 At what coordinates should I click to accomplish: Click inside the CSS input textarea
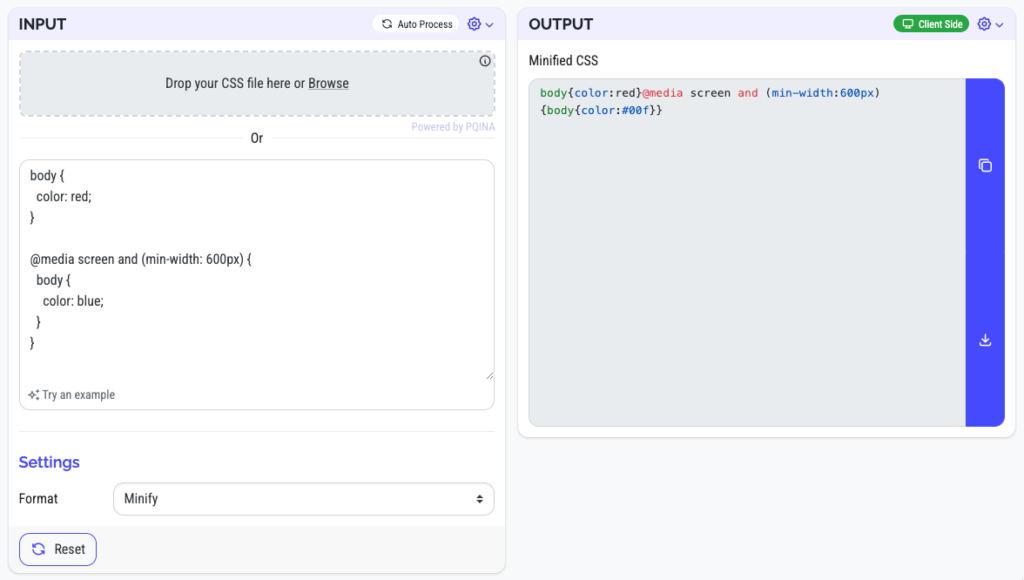pos(257,270)
